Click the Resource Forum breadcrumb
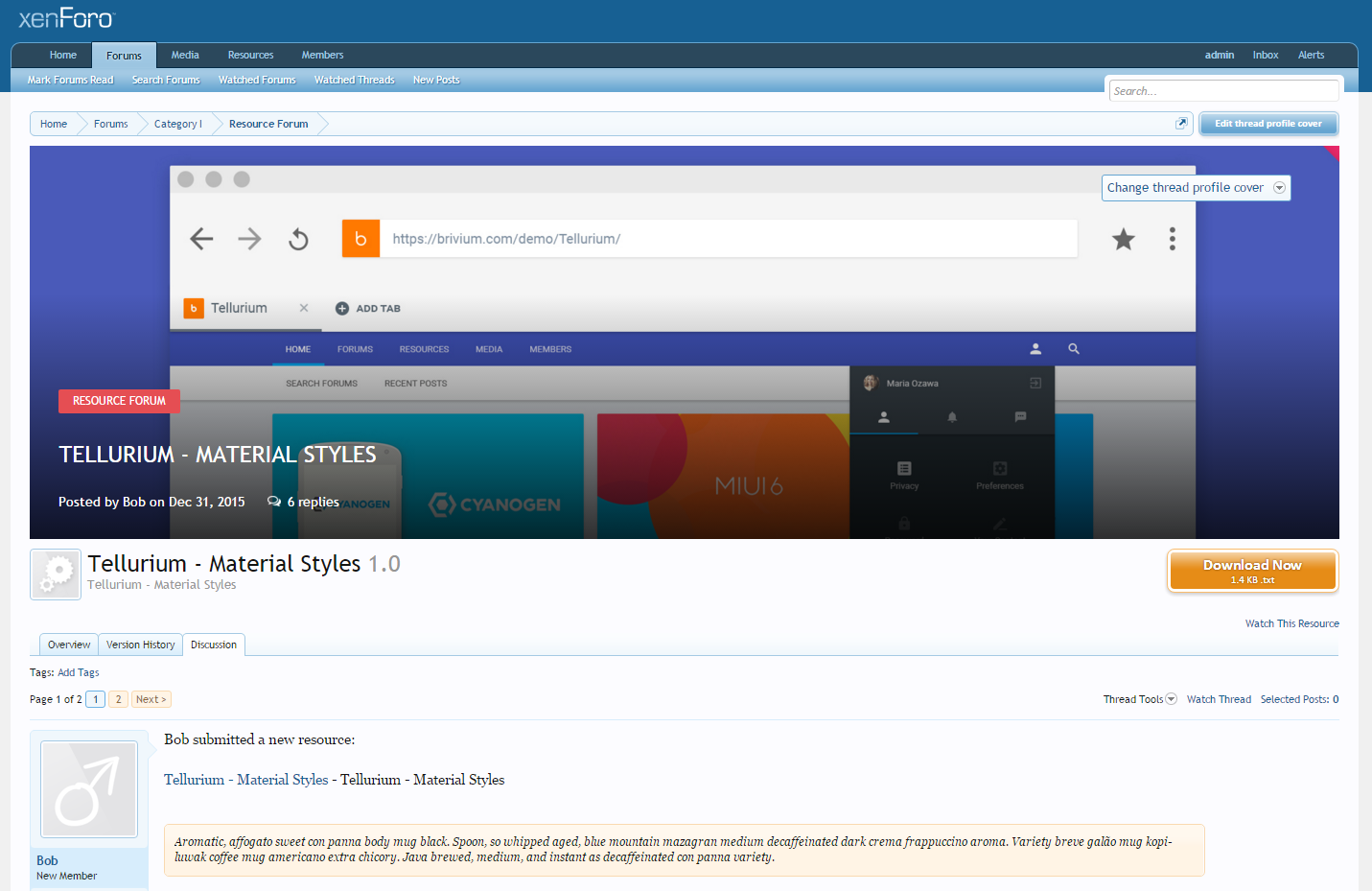1372x891 pixels. click(x=268, y=124)
